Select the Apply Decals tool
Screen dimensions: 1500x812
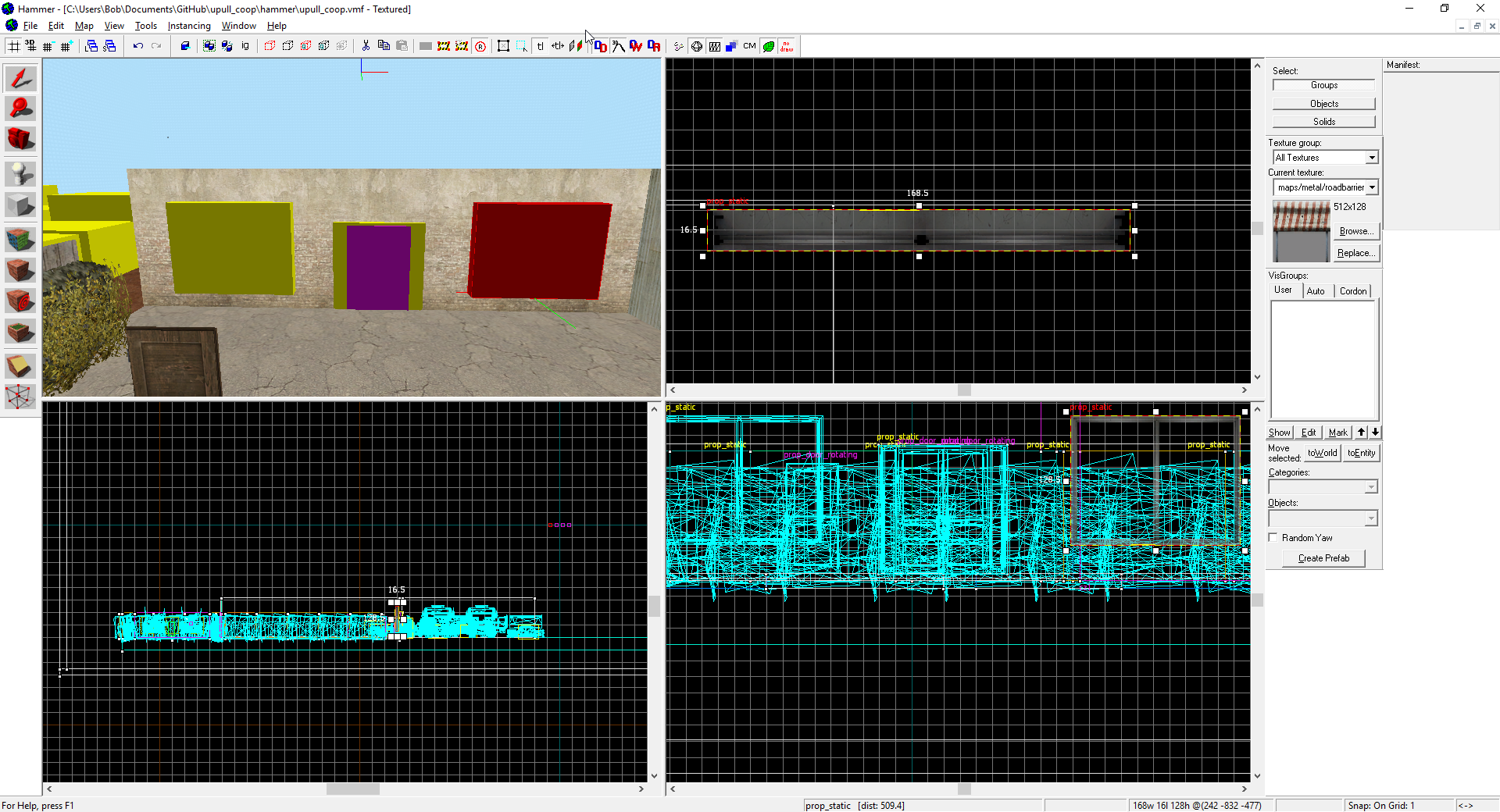pyautogui.click(x=20, y=301)
